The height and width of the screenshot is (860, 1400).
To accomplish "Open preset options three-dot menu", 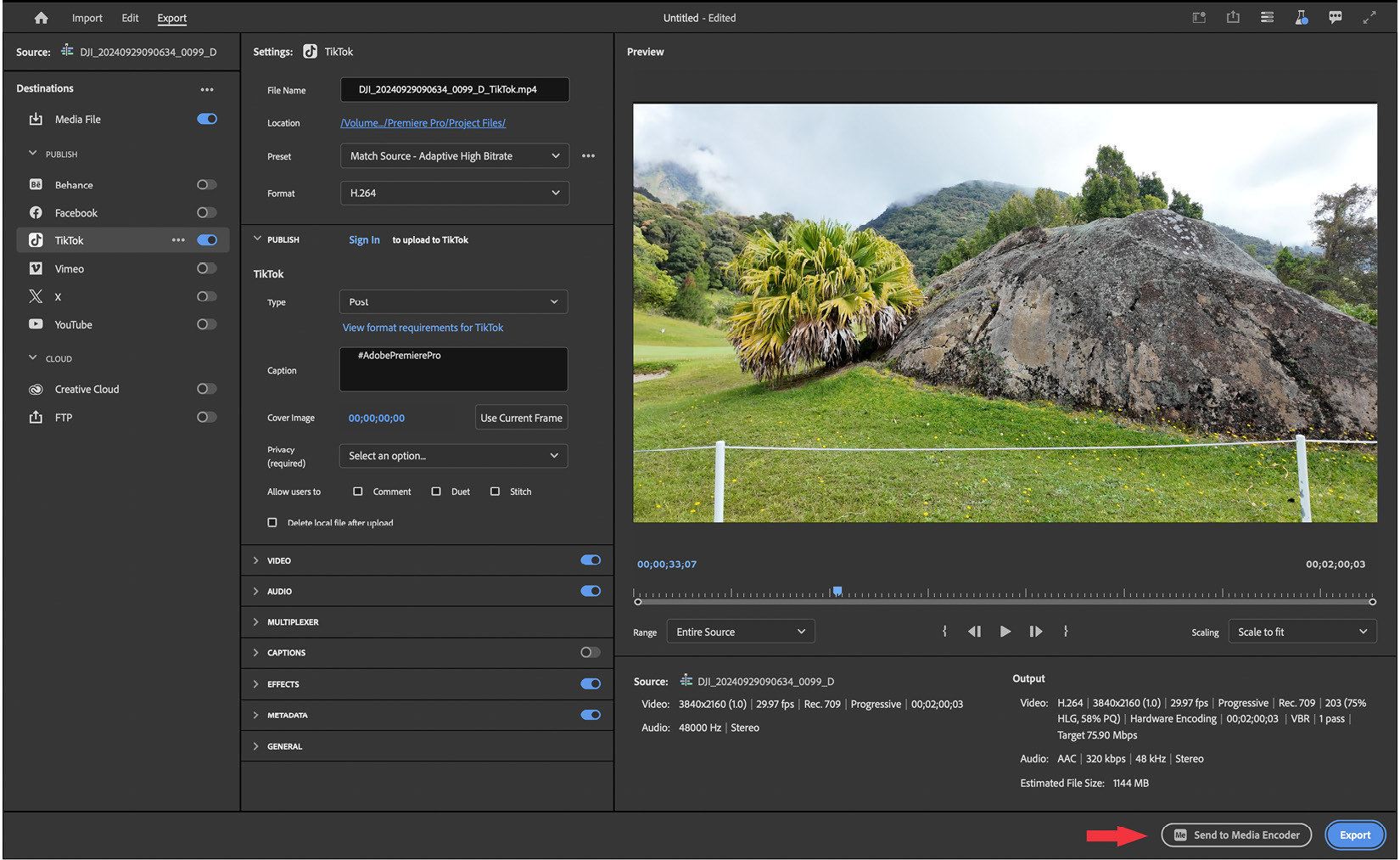I will click(588, 156).
